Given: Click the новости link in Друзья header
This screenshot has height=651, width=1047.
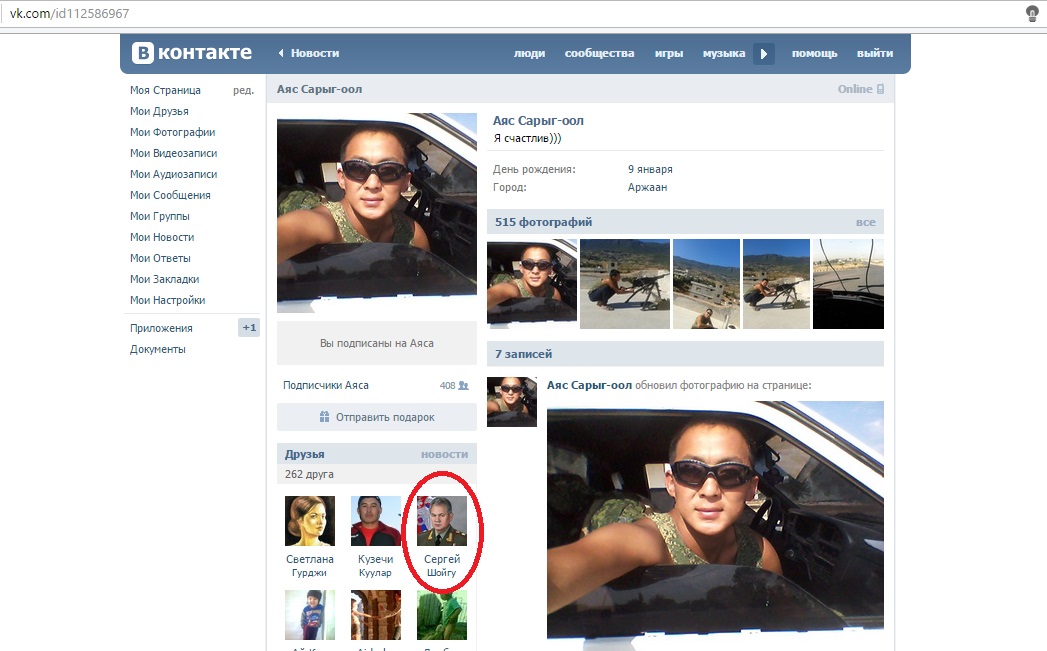Looking at the screenshot, I should (445, 454).
